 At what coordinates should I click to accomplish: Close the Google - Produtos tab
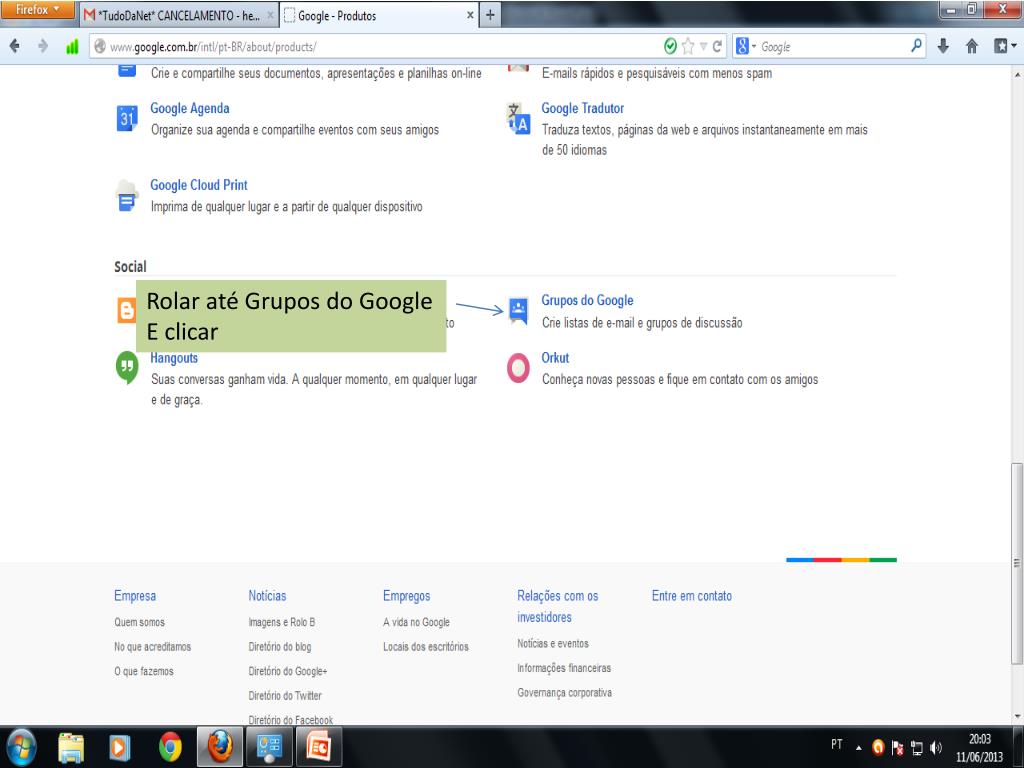470,15
